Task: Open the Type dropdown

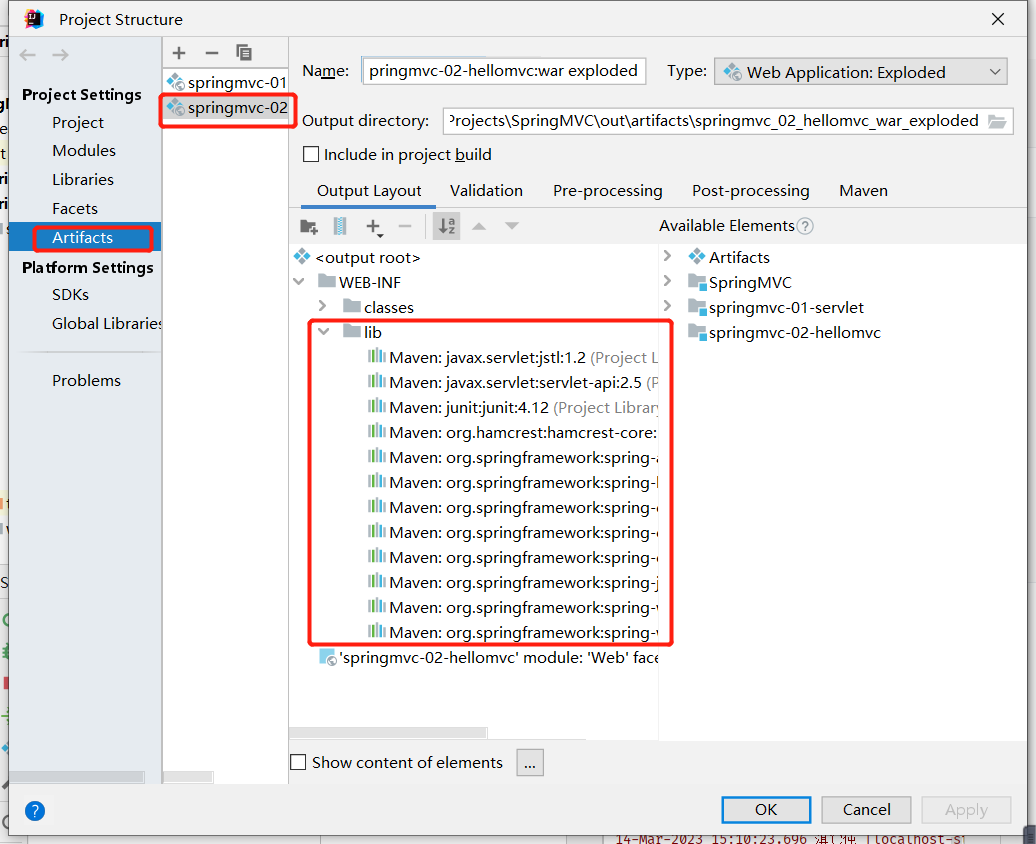Action: tap(860, 72)
